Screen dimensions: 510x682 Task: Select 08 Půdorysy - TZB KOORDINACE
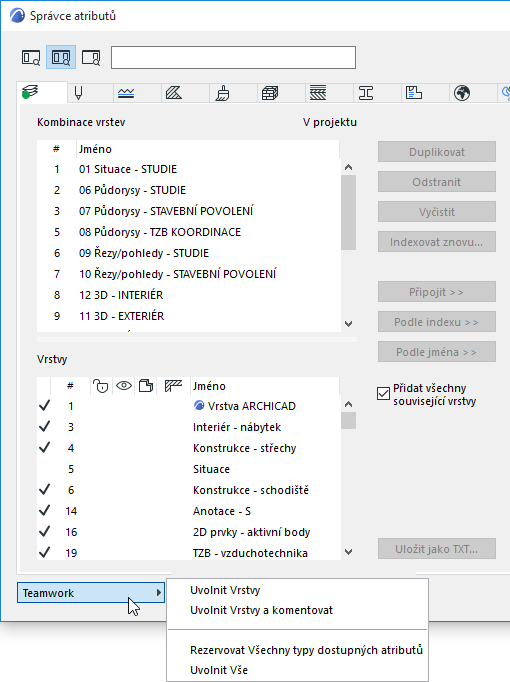[189, 232]
